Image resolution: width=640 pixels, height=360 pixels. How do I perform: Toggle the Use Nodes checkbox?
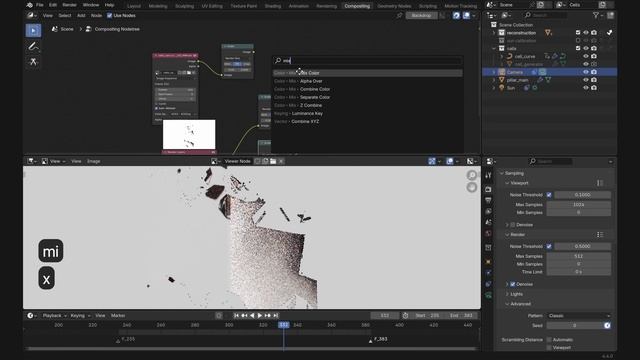point(109,16)
